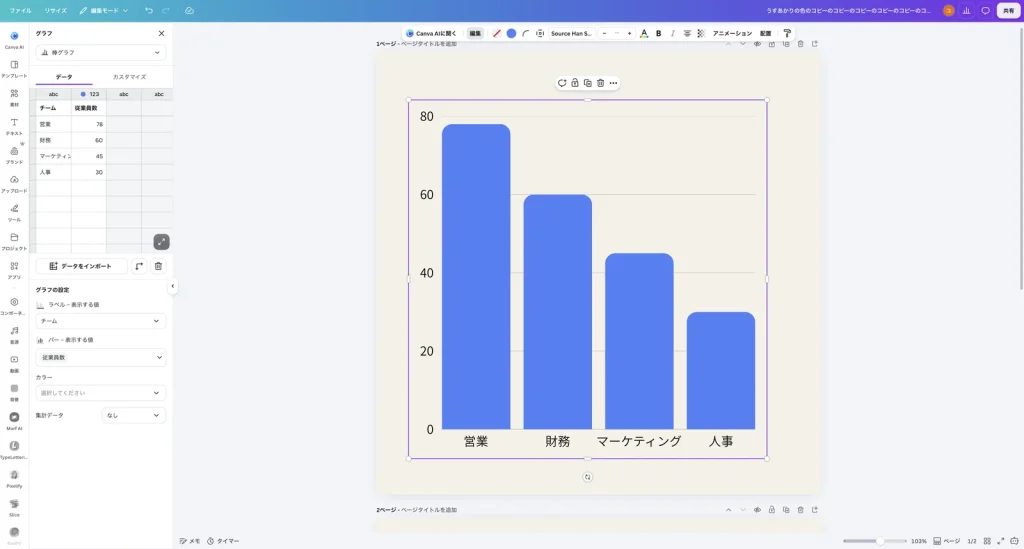Move page 2 up with chevron
1024x549 pixels.
pos(728,510)
